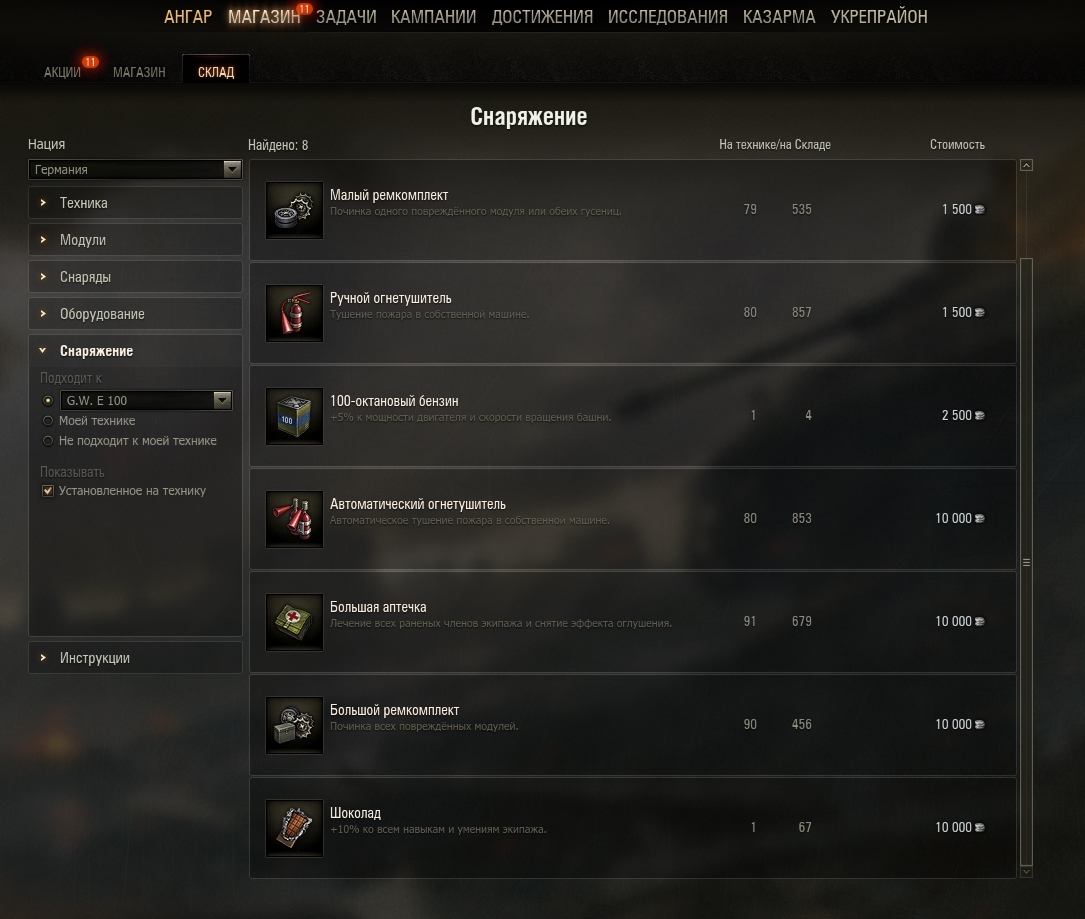Expand the Оборудование section
This screenshot has height=919, width=1085.
tap(135, 314)
